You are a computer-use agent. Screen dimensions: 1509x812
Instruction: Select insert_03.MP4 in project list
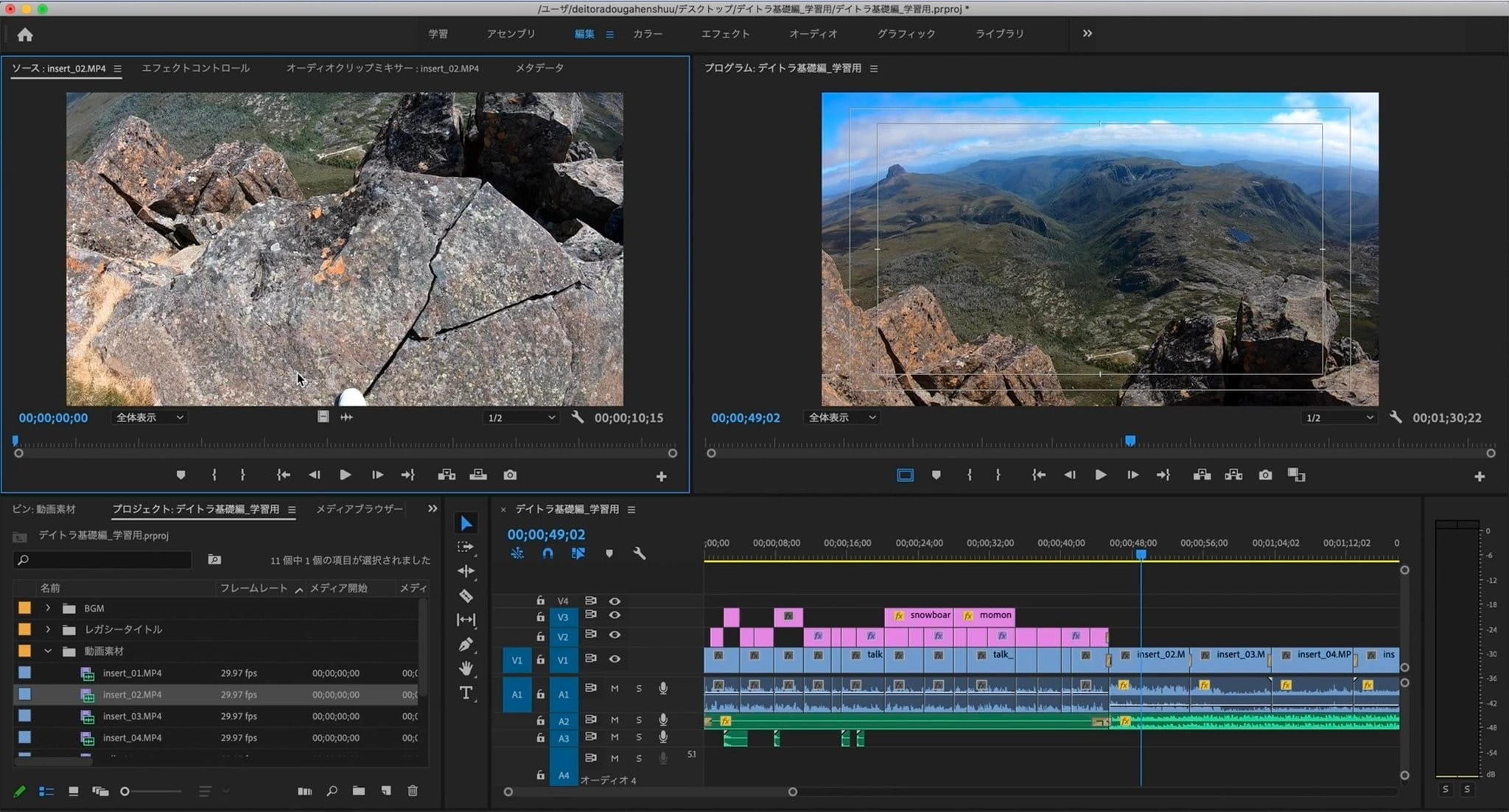coord(132,716)
